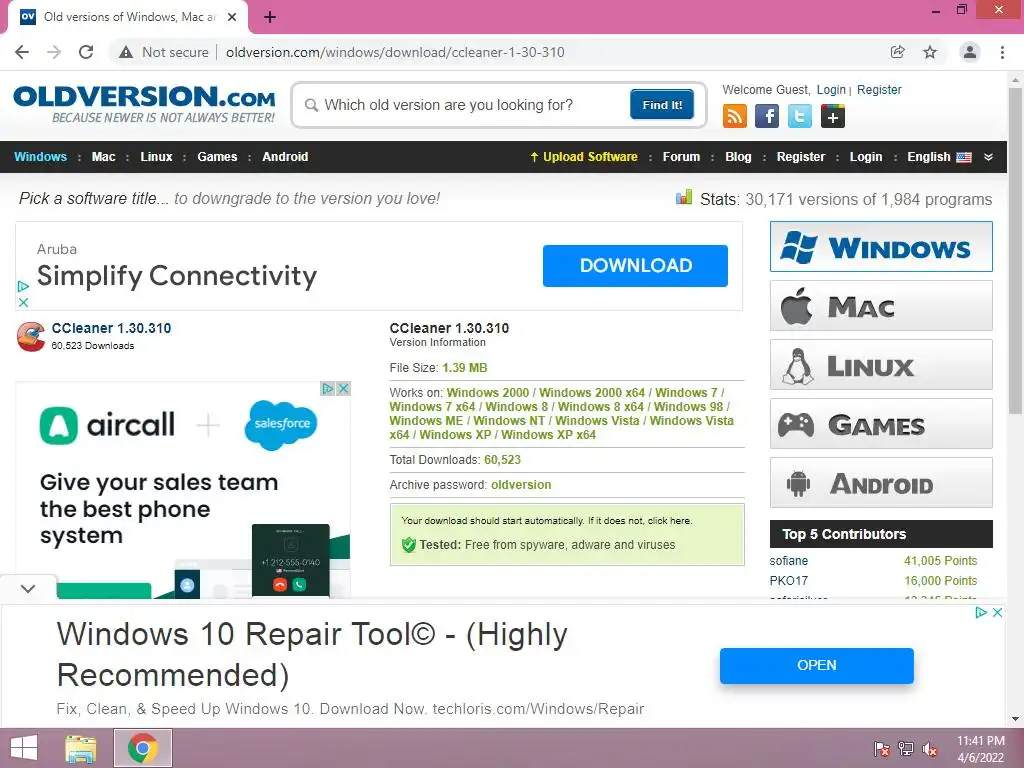Click AdChoices icon on aircall ad
The image size is (1024, 768).
point(328,389)
